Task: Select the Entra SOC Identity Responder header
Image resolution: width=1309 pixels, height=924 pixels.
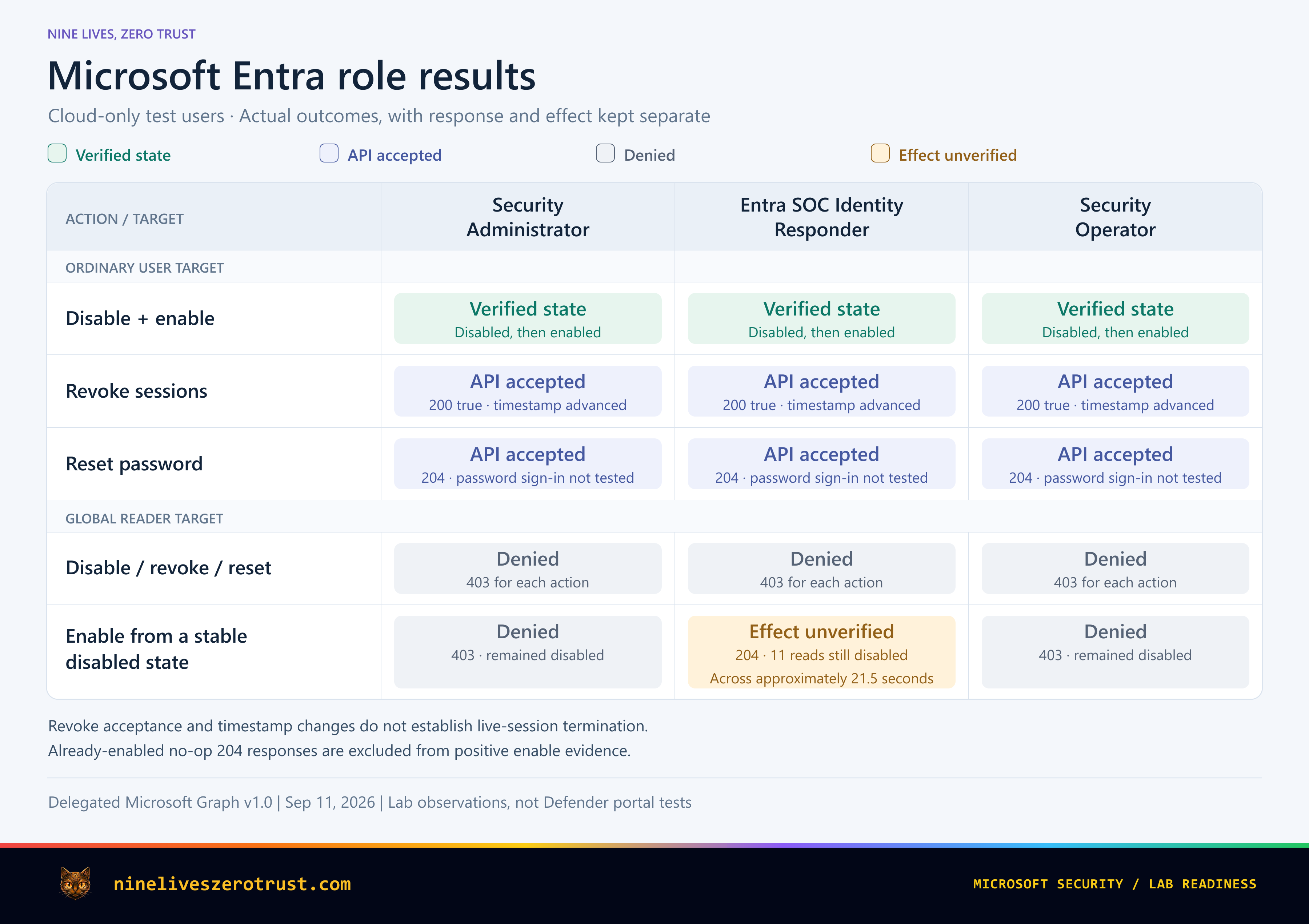Action: click(821, 217)
